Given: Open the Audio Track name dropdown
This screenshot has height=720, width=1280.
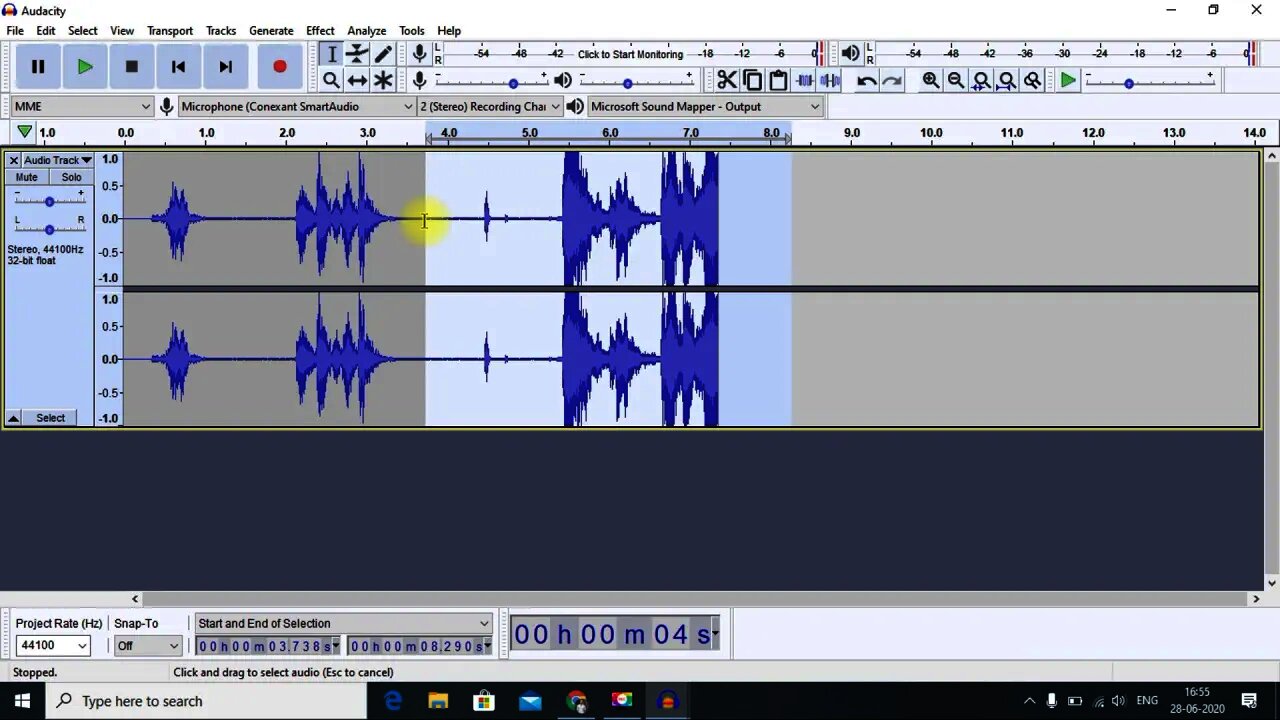Looking at the screenshot, I should tap(58, 160).
